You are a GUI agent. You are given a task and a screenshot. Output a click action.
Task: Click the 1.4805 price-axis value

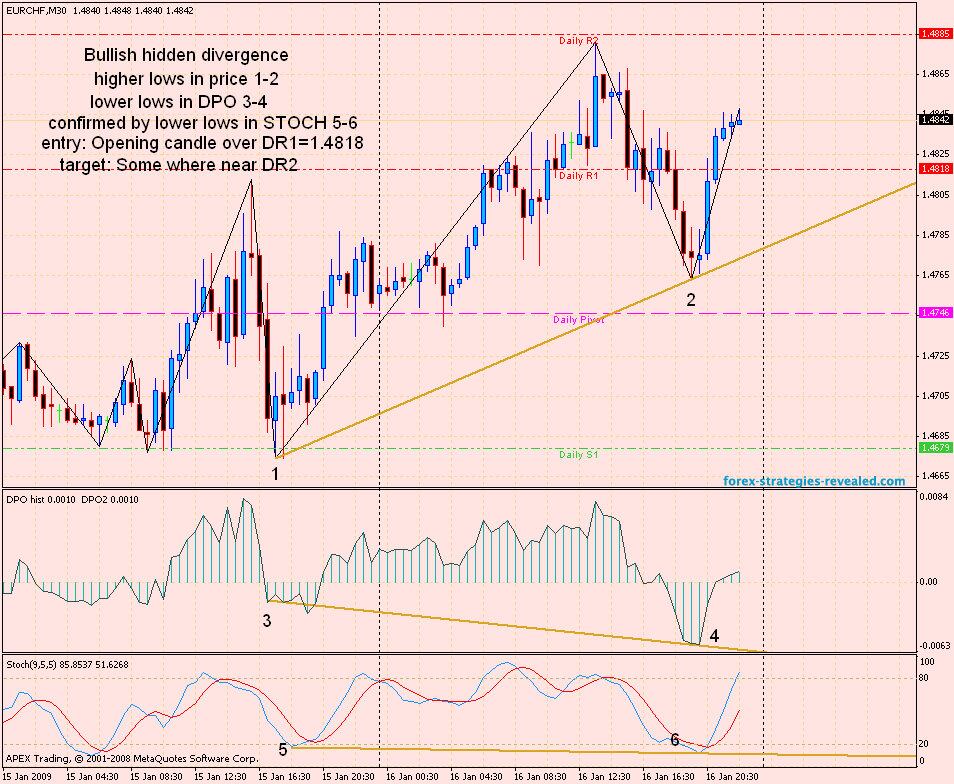[936, 195]
